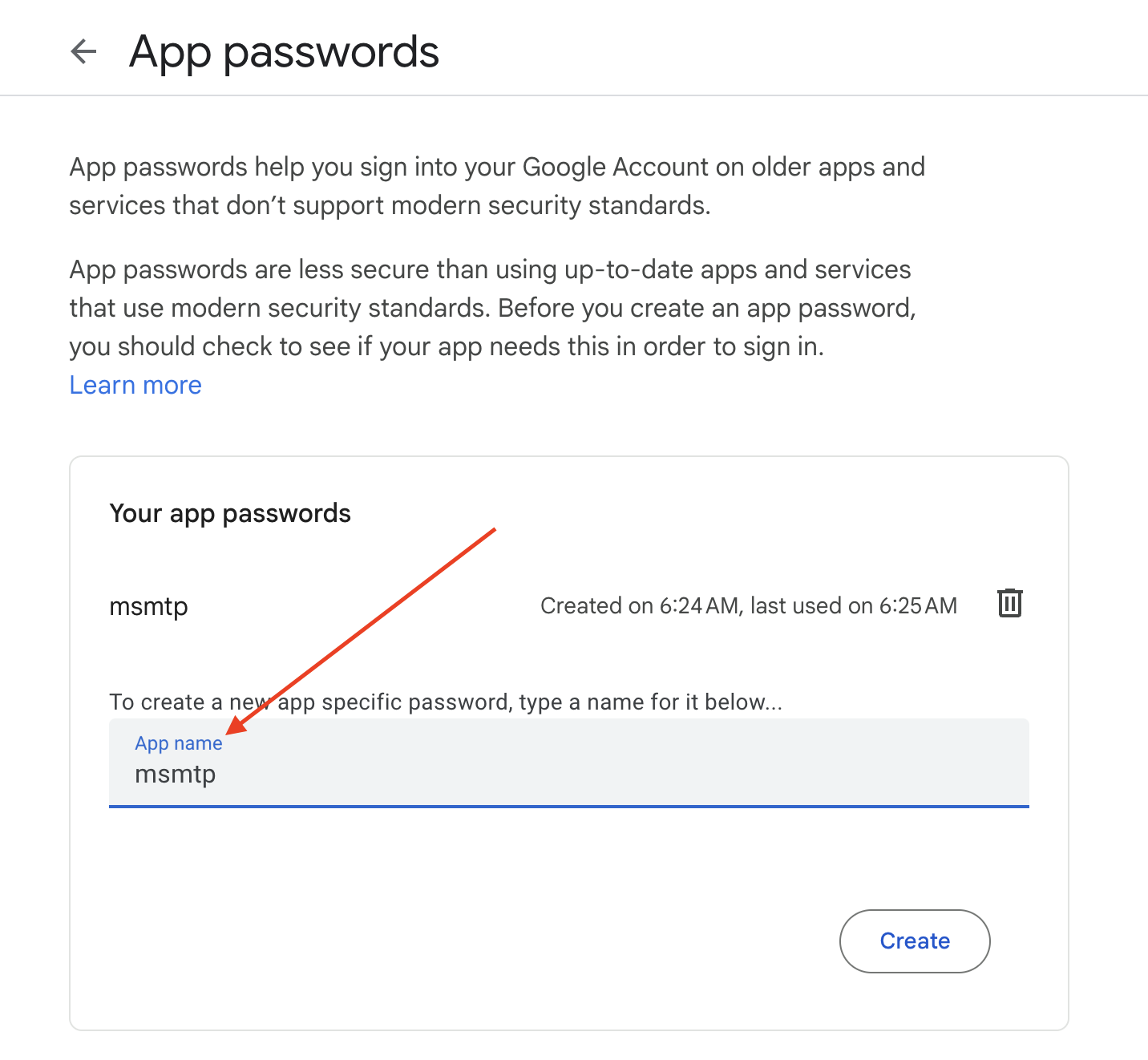Screen dimensions: 1148x1060
Task: Click the 'type a name for it below' instruction
Action: point(649,702)
